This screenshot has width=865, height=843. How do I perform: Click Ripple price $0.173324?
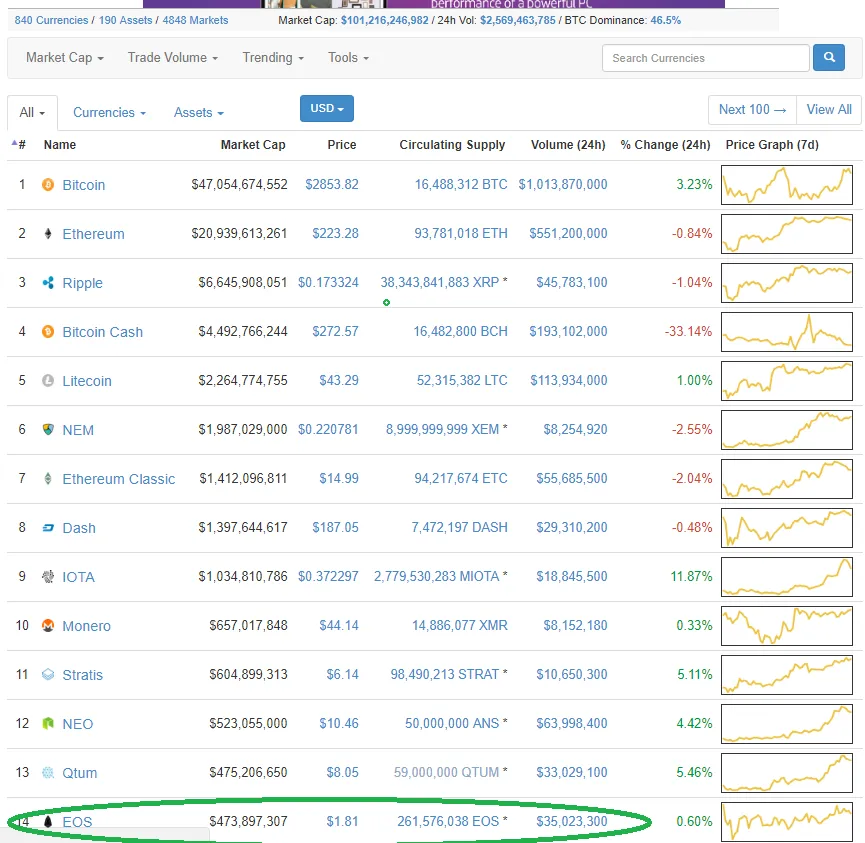coord(328,282)
